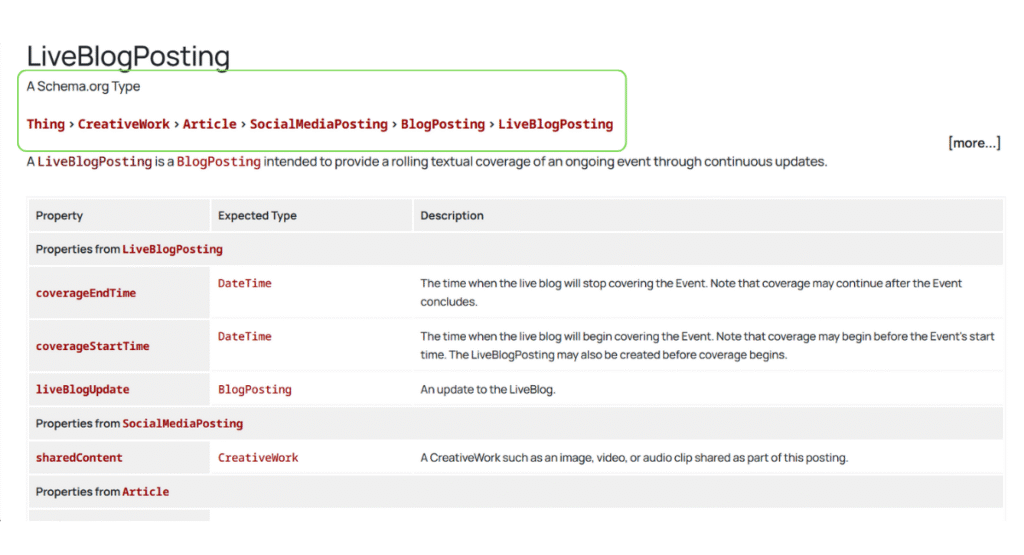View the sharedContent property page
The image size is (1024, 555).
tap(79, 458)
